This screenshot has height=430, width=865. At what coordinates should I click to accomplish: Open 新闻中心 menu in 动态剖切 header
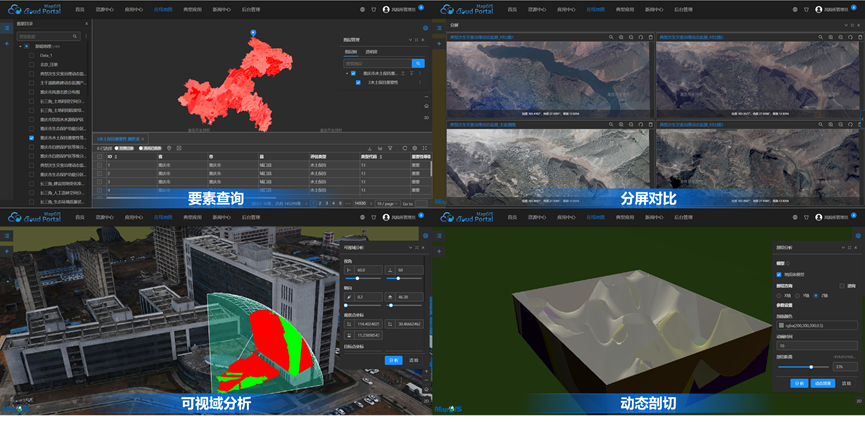(654, 217)
